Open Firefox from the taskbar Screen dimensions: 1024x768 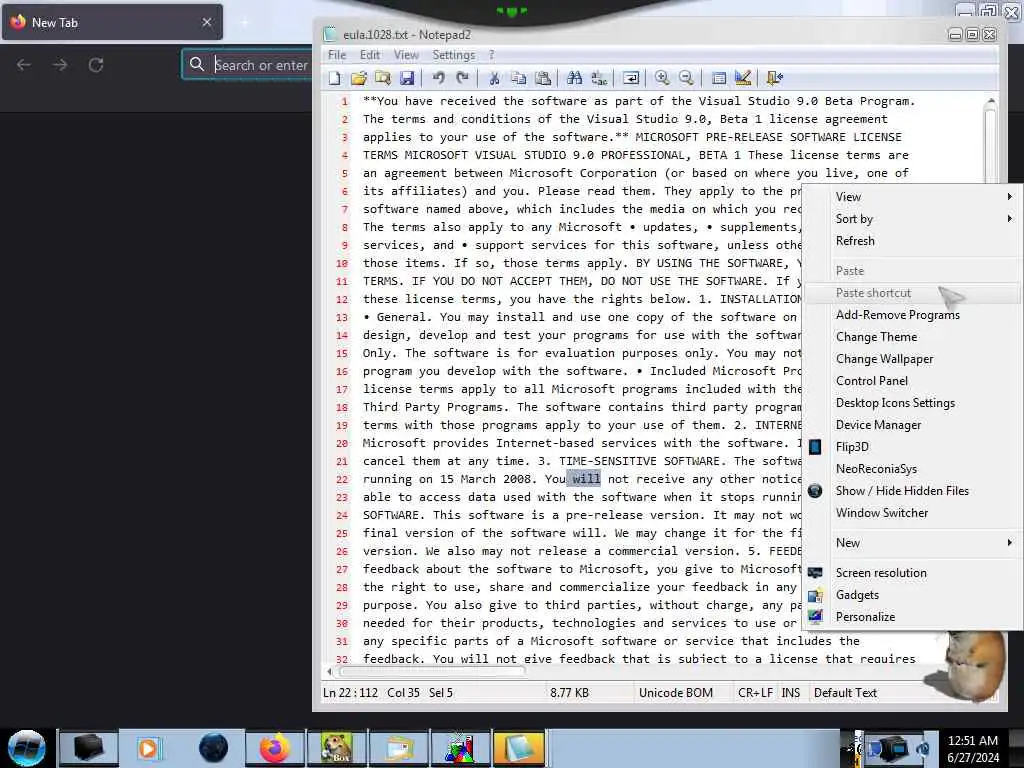(275, 748)
